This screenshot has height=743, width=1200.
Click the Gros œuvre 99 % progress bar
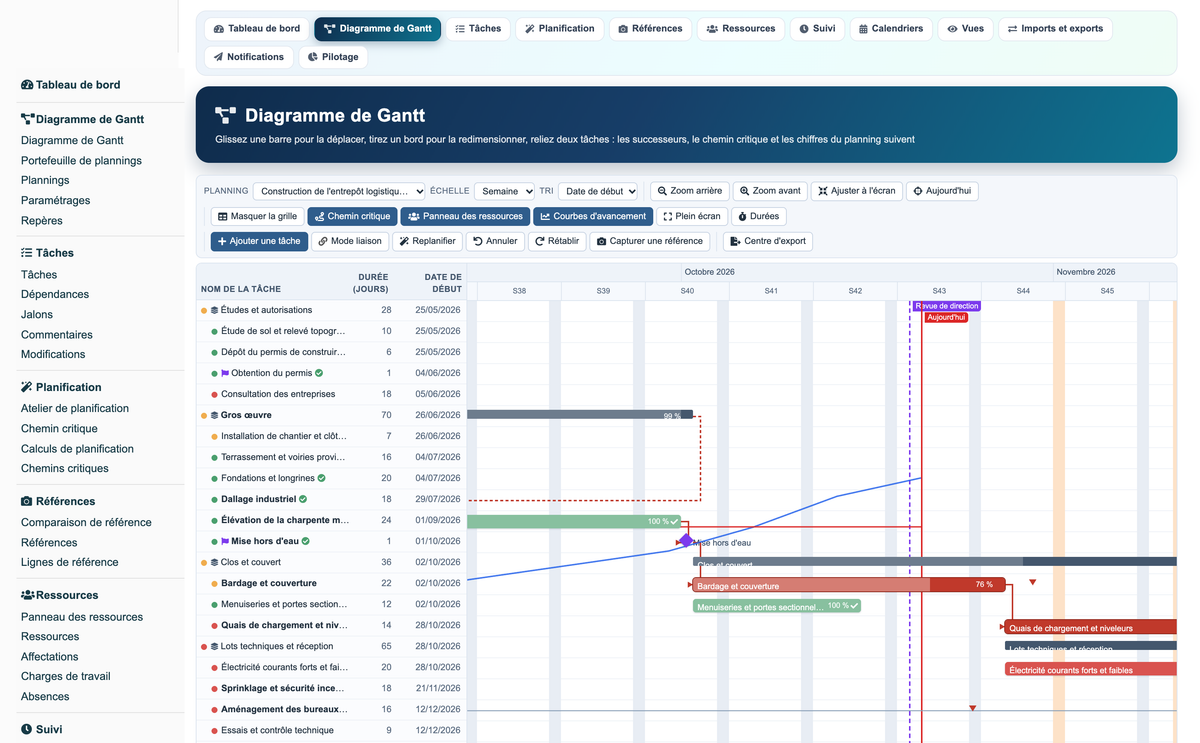pos(580,414)
